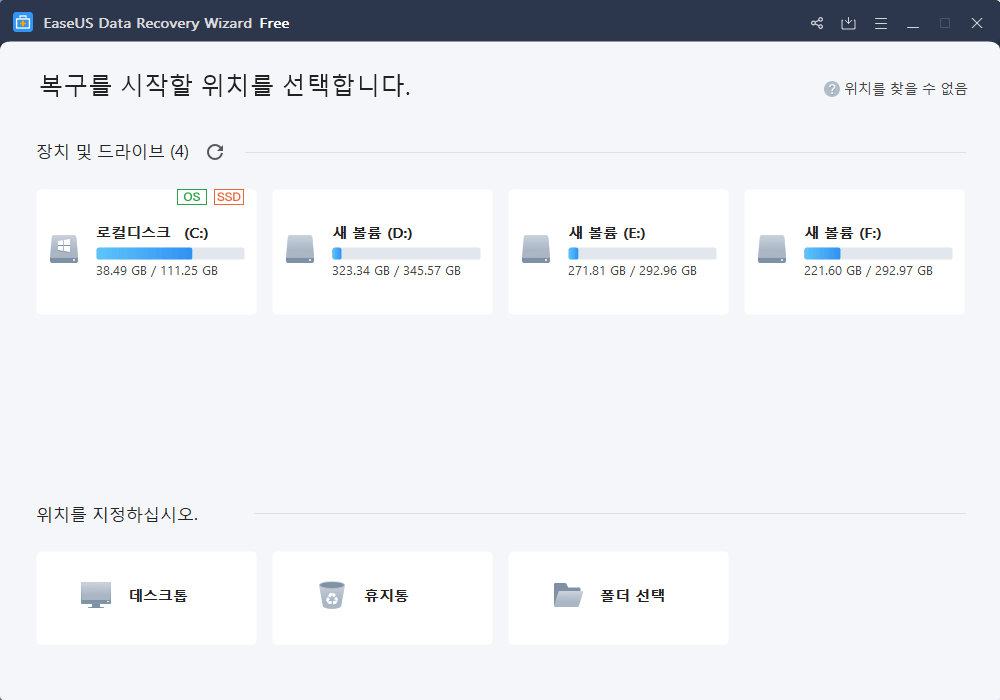
Task: Click the drive icon for 새 볼륨 (E:)
Action: point(536,249)
